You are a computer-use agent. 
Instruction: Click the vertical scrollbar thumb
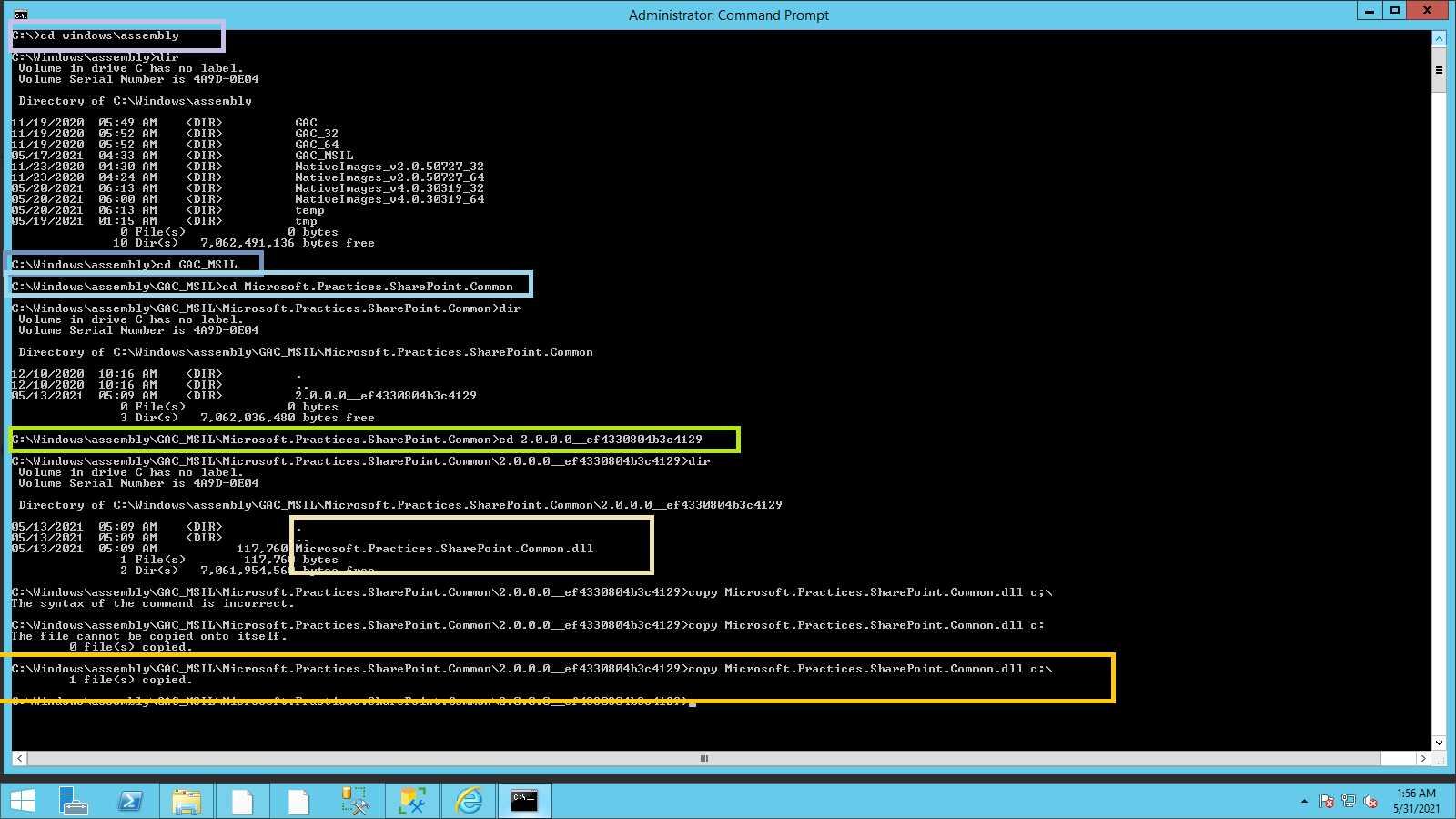(x=1440, y=68)
